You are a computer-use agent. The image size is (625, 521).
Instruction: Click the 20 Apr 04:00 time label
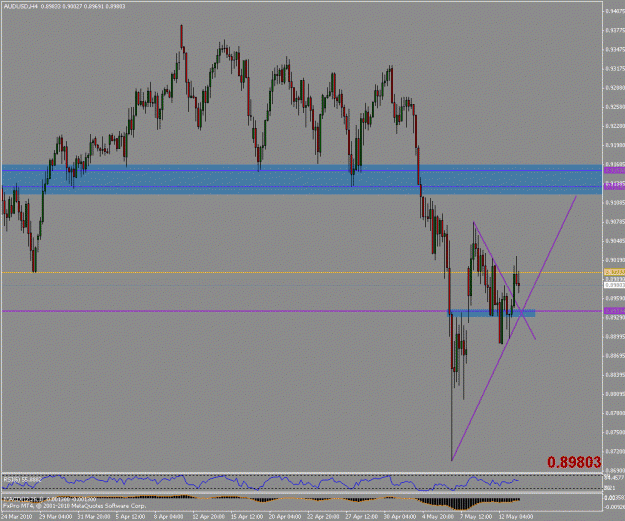pyautogui.click(x=285, y=517)
